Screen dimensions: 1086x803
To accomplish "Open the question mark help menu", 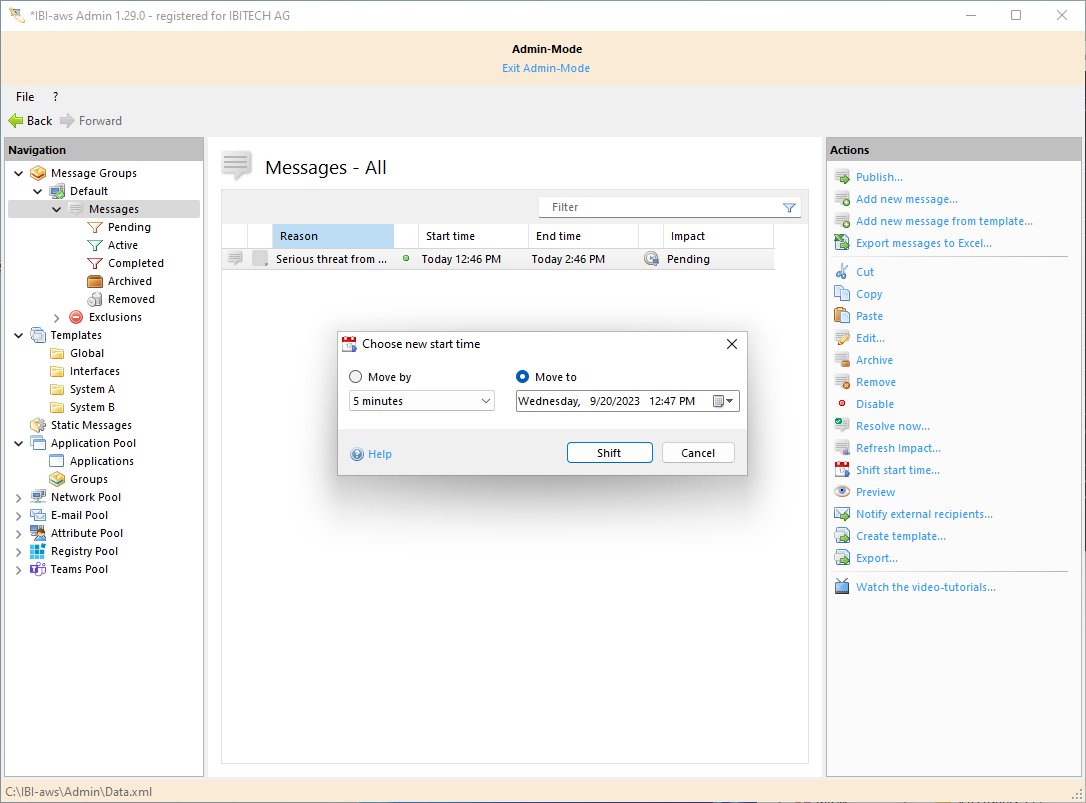I will click(x=55, y=97).
